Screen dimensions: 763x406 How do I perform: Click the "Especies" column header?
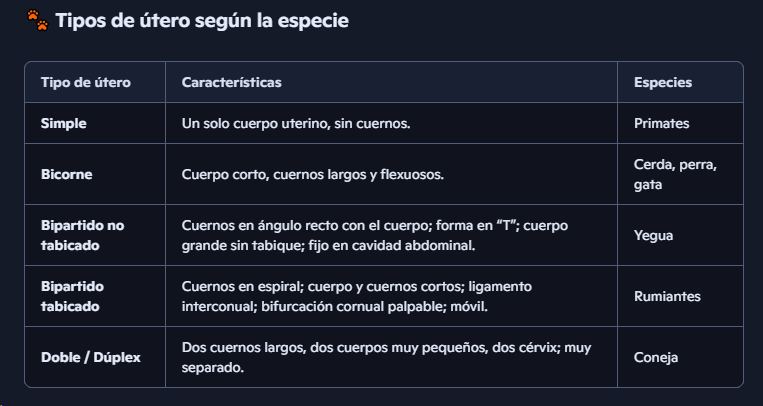point(663,82)
